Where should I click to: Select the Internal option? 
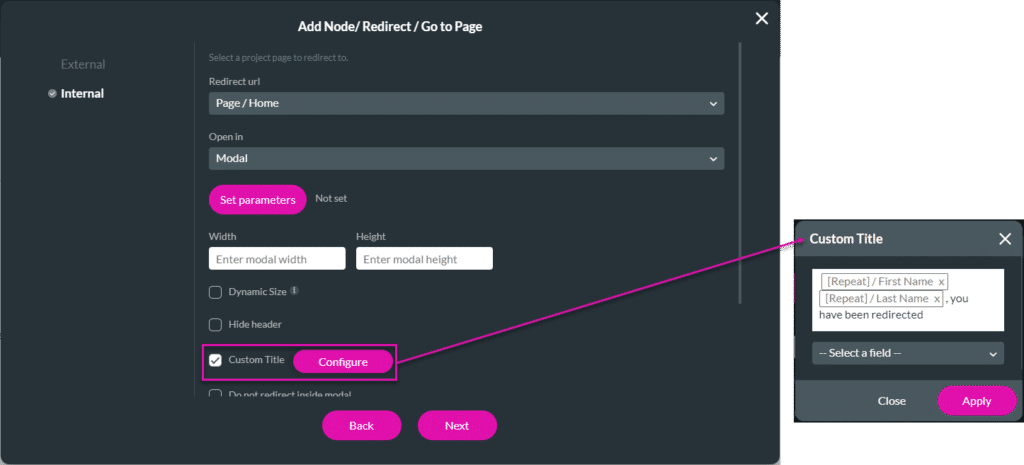pos(82,93)
